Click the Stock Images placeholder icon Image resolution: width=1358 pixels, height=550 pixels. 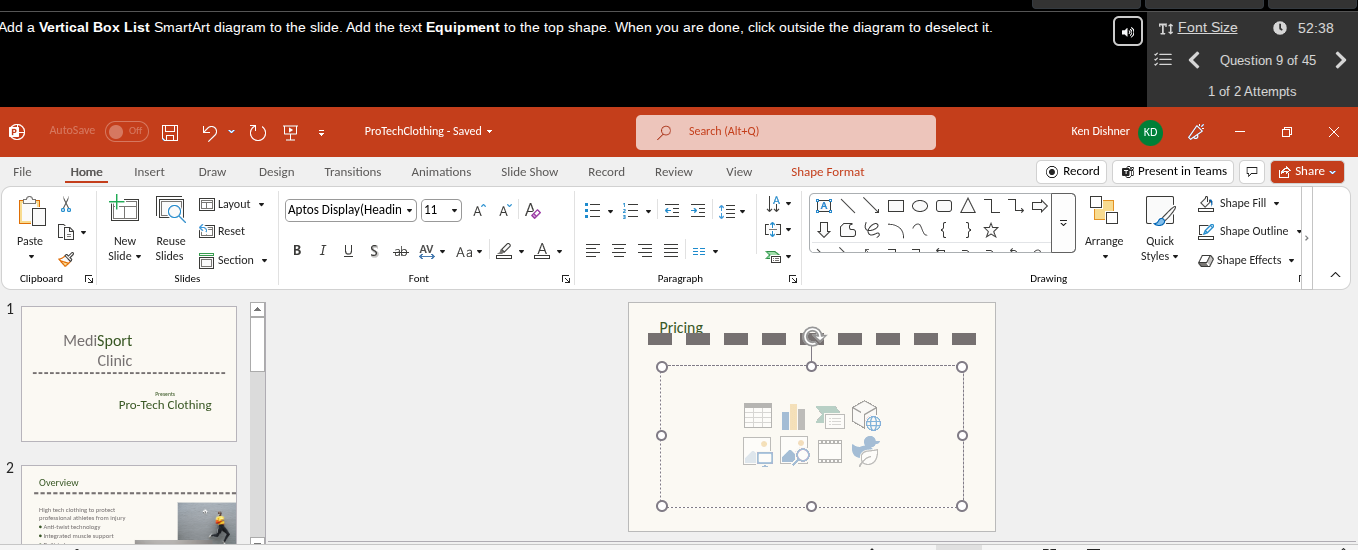click(x=794, y=452)
